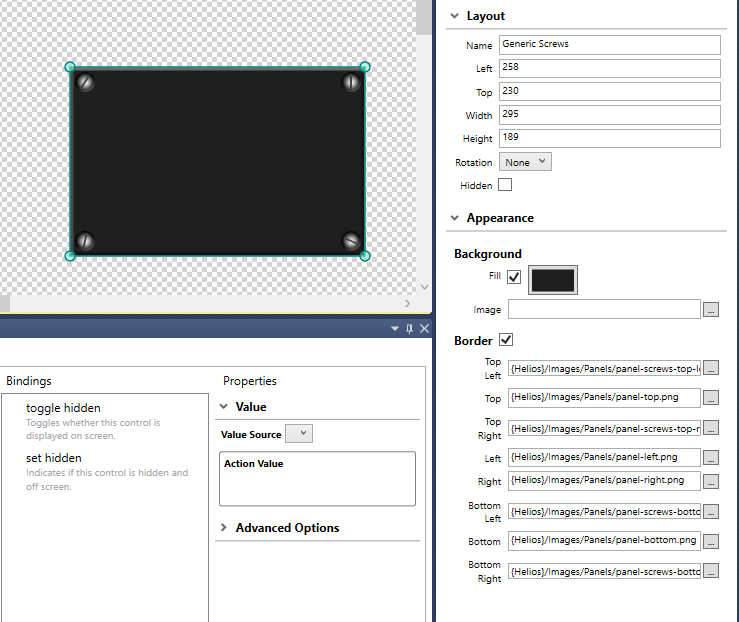Screen dimensions: 739x622
Task: Click the Bindings heading
Action: click(x=29, y=381)
